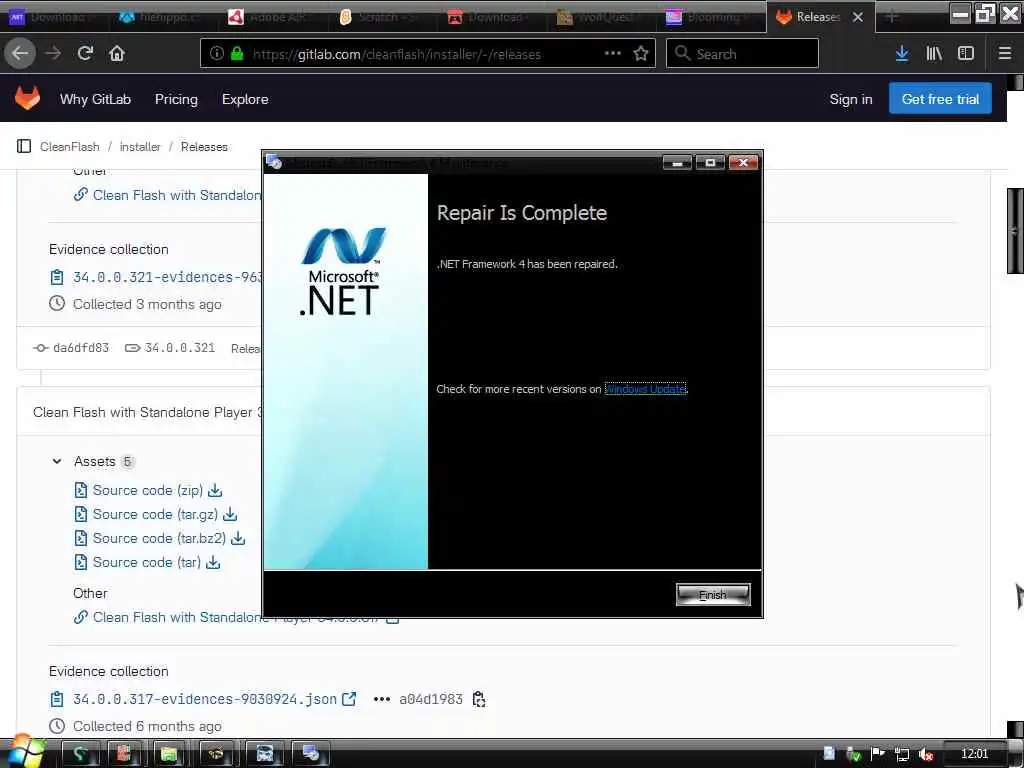Viewport: 1024px width, 768px height.
Task: Bookmark this page with the star icon
Action: tap(641, 54)
